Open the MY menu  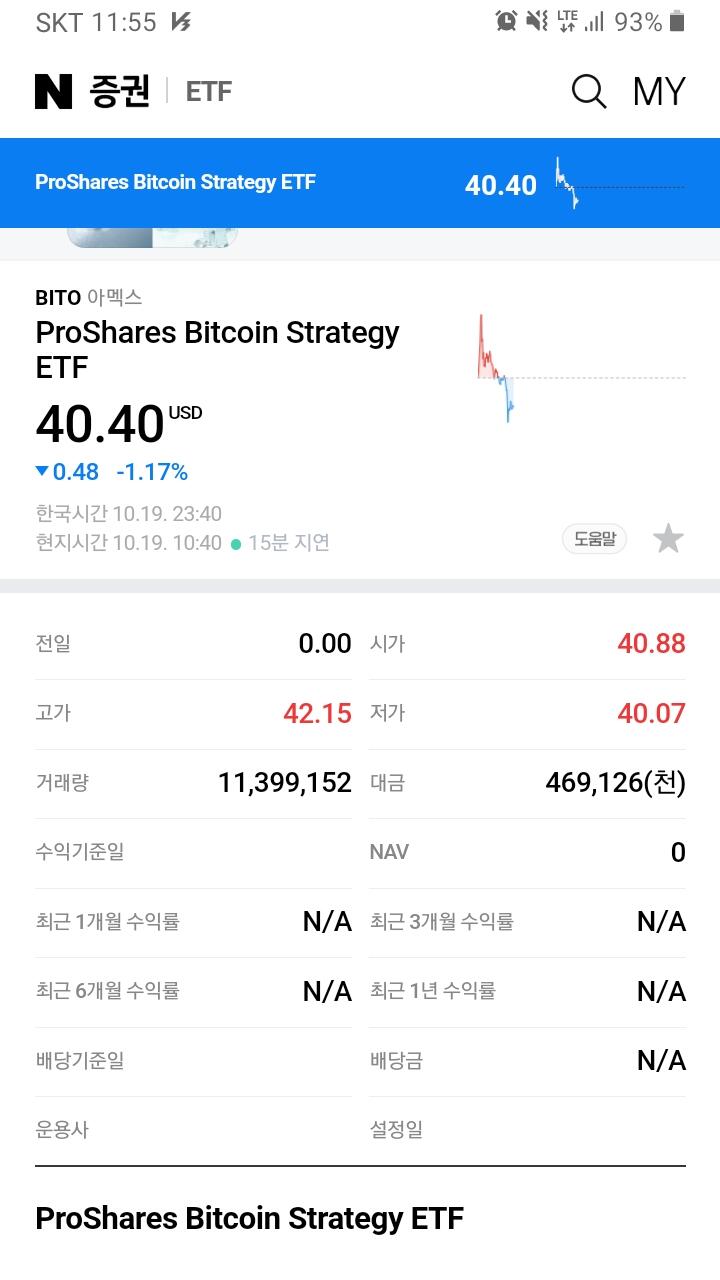coord(659,92)
